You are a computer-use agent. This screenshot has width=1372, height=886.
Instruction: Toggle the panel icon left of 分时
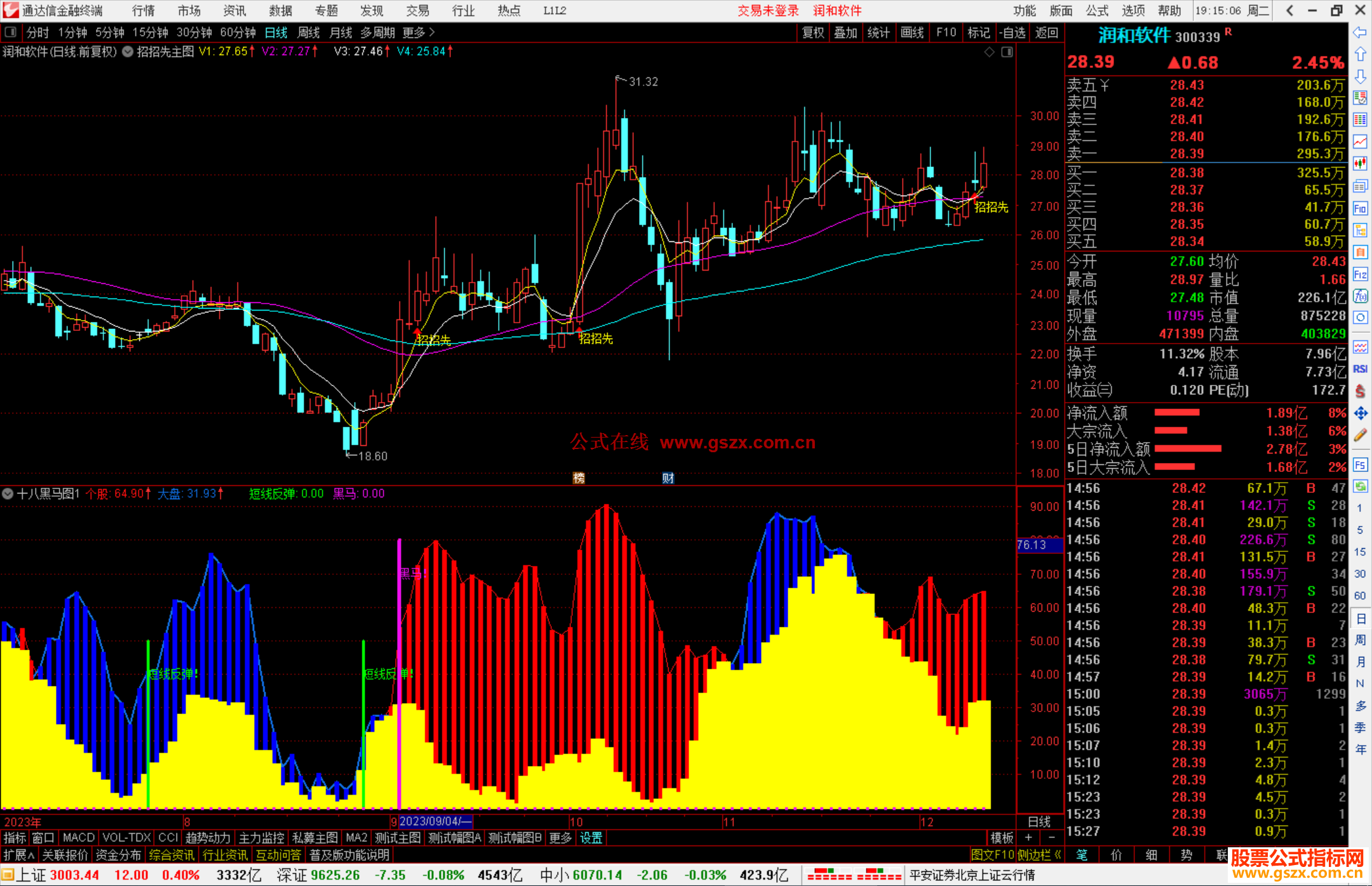11,32
